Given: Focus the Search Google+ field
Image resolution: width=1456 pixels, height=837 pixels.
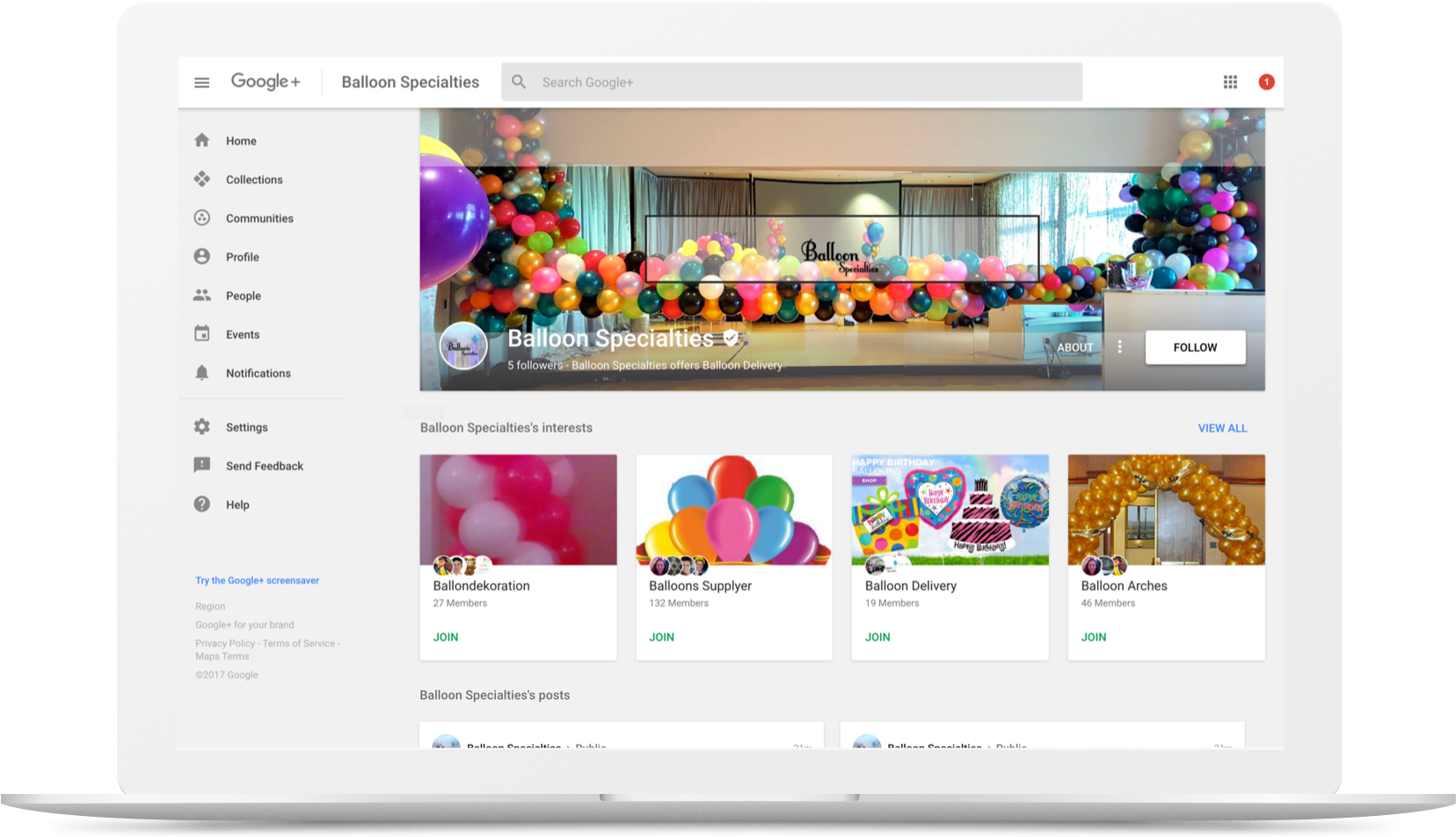Looking at the screenshot, I should coord(791,82).
